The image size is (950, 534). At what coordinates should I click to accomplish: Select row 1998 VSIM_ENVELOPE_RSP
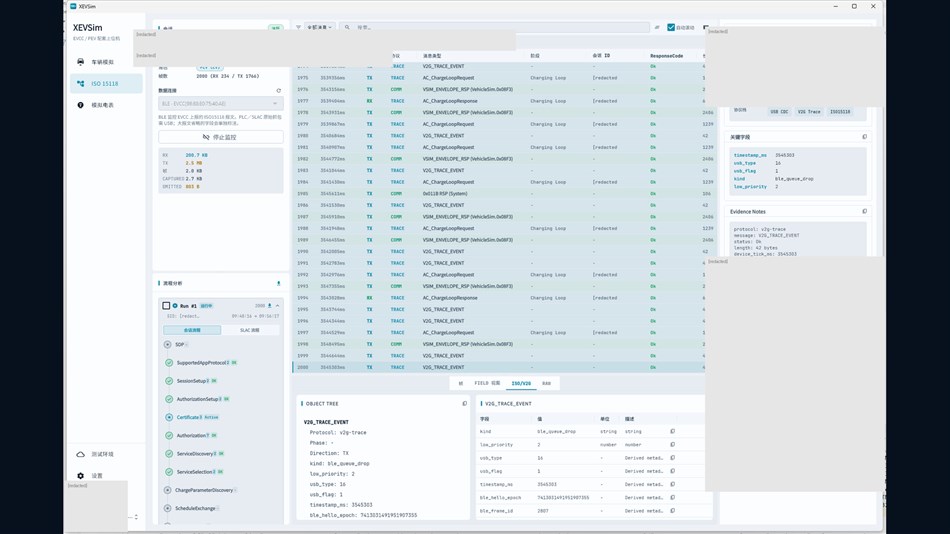tap(499, 344)
